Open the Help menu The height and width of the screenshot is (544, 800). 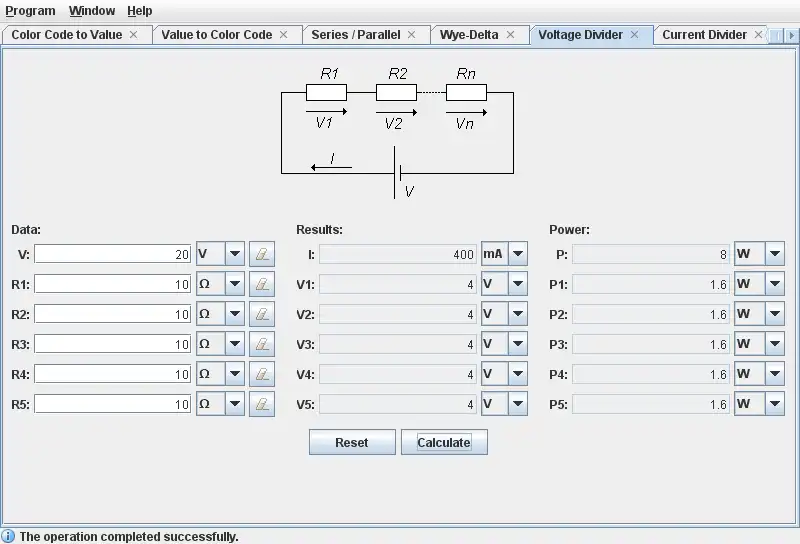coord(139,11)
